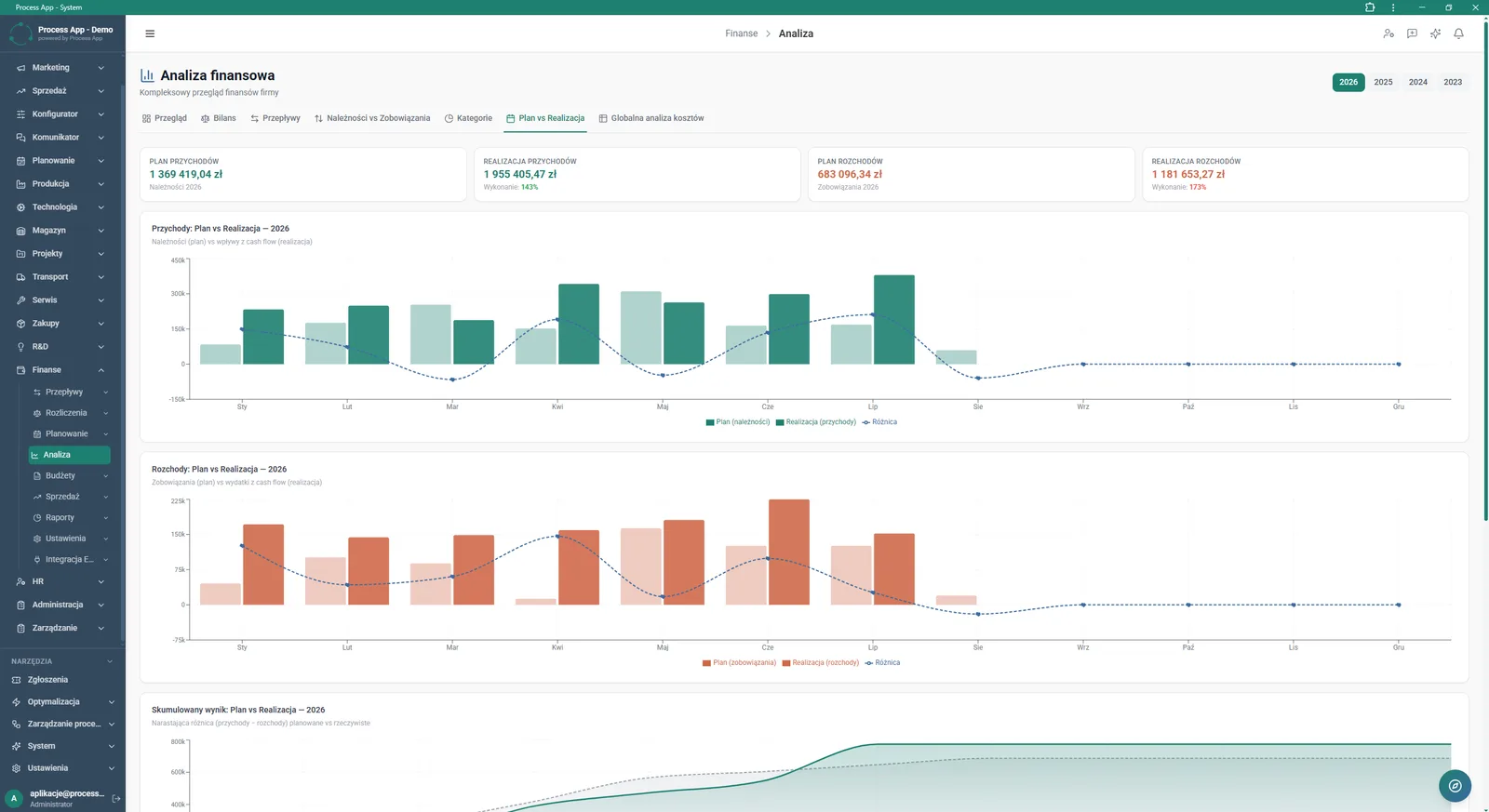Click the Technologia icon
The image size is (1489, 812).
20,207
